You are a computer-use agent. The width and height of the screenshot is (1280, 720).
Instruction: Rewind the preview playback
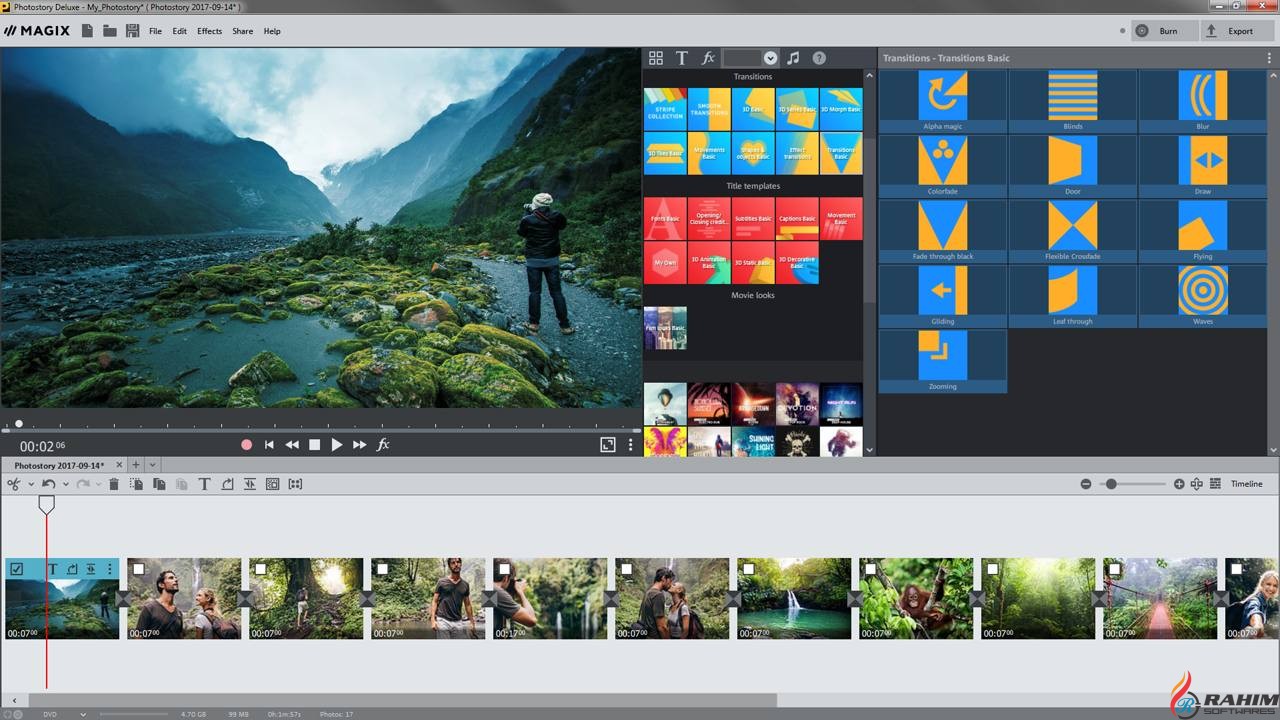click(292, 445)
